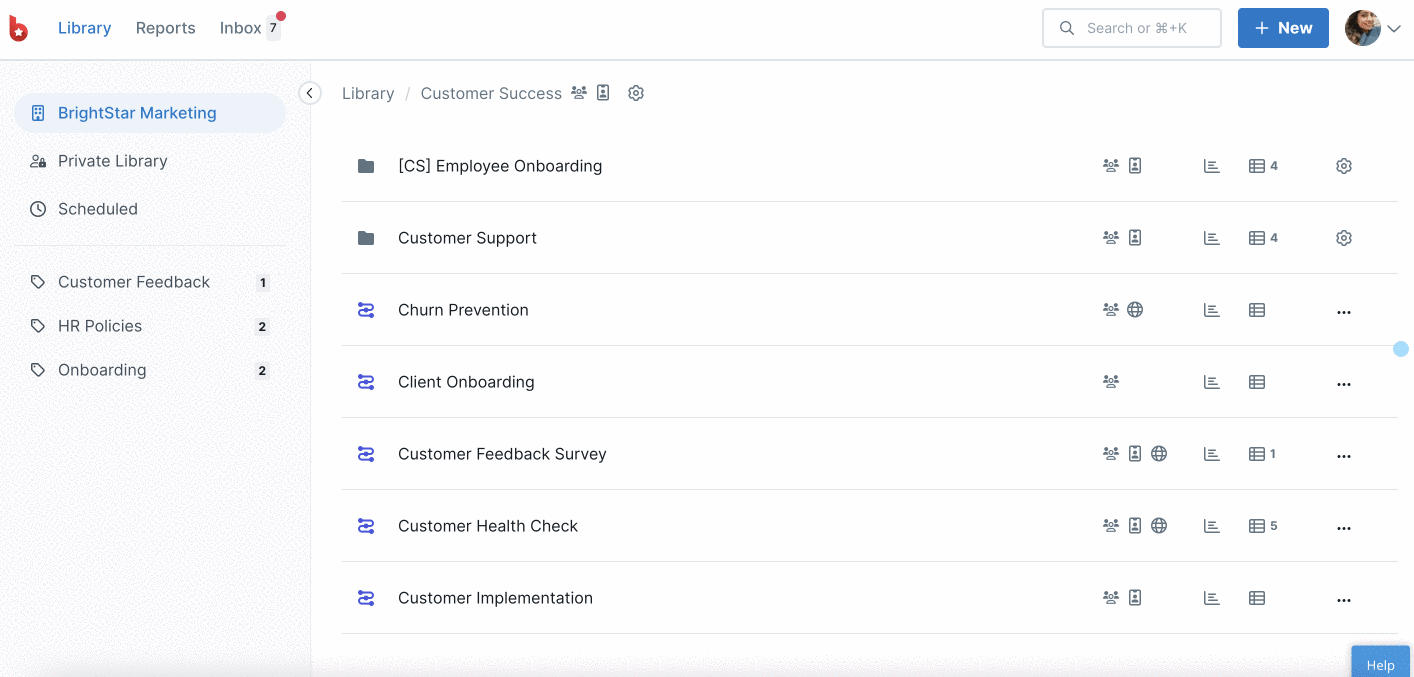Click members icon in [CS] Employee Onboarding row
The image size is (1414, 677).
1111,166
